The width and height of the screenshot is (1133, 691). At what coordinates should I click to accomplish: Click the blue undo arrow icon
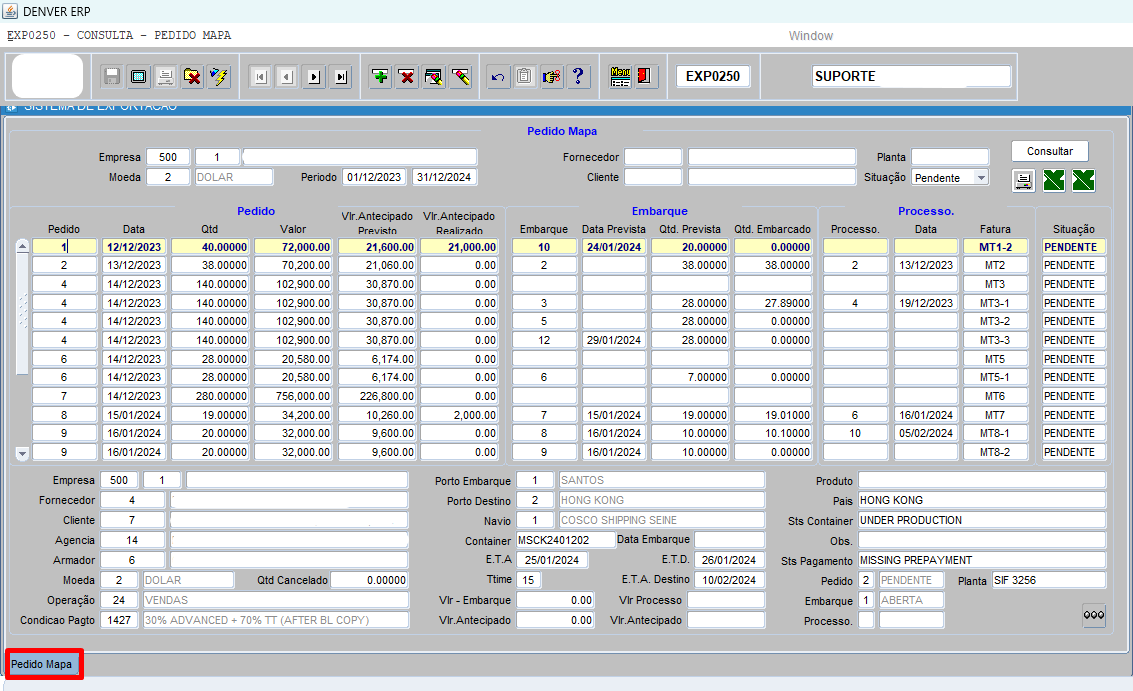[498, 77]
